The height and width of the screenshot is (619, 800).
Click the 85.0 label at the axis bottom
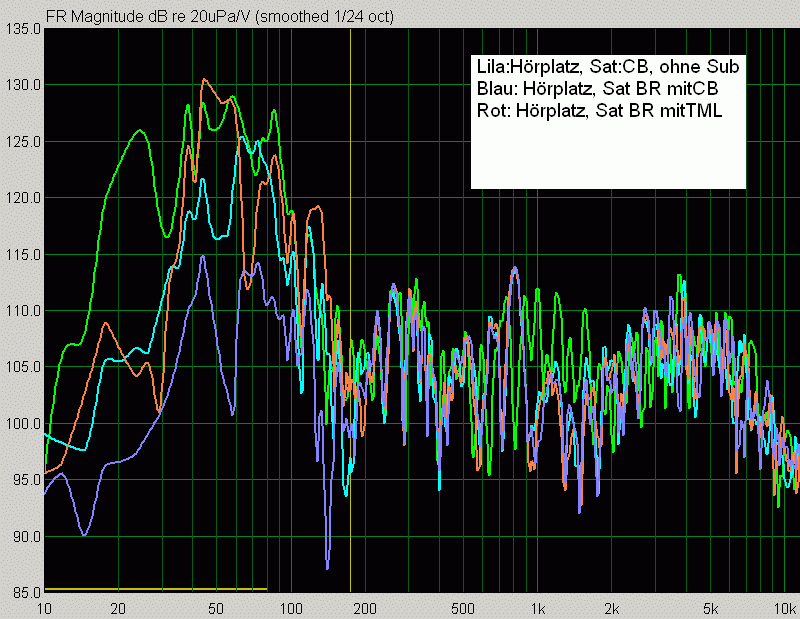pos(23,592)
